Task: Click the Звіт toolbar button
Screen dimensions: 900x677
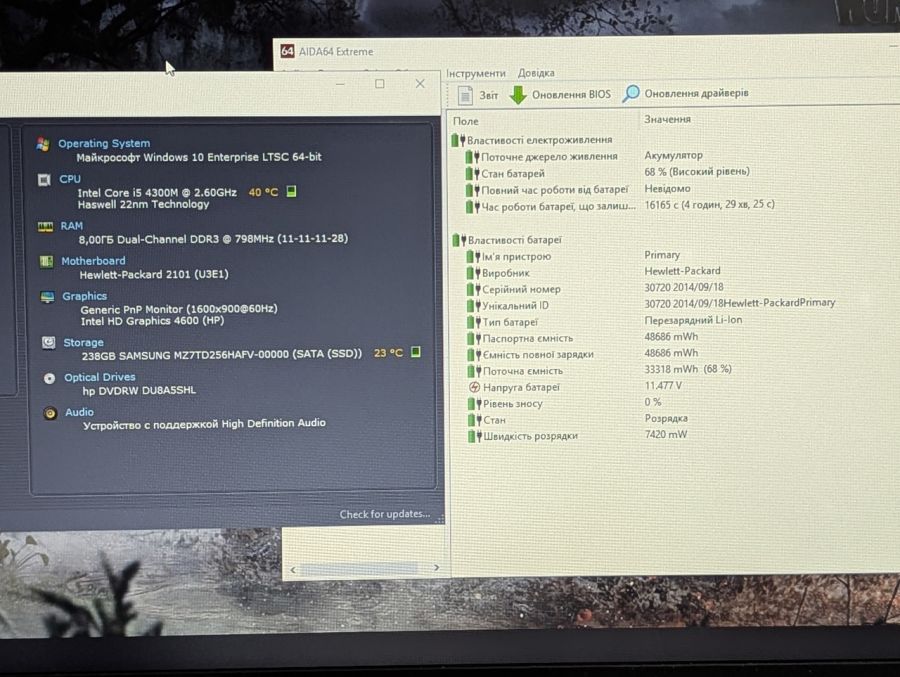Action: [478, 95]
